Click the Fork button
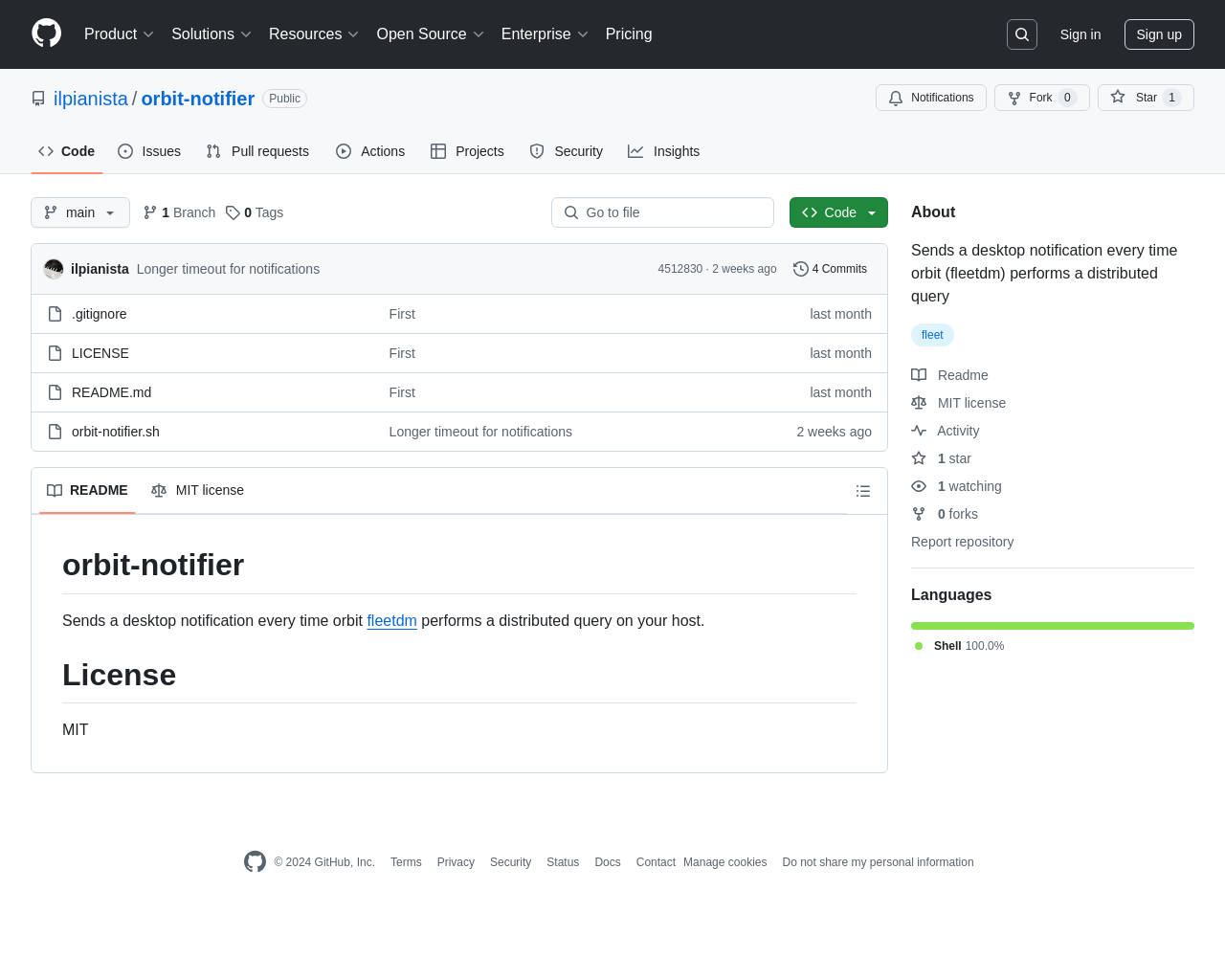 point(1041,98)
